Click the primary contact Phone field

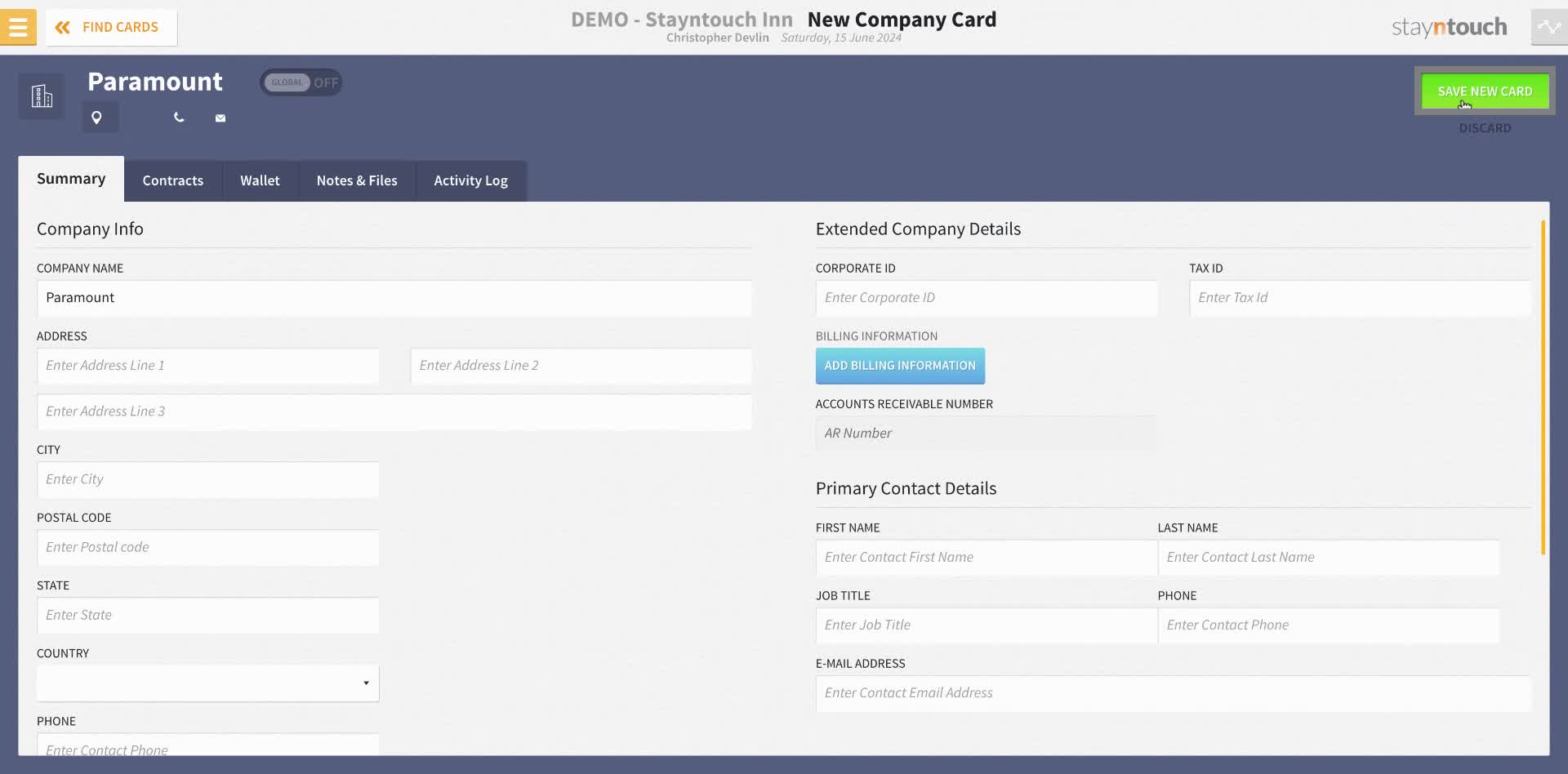[x=1329, y=625]
